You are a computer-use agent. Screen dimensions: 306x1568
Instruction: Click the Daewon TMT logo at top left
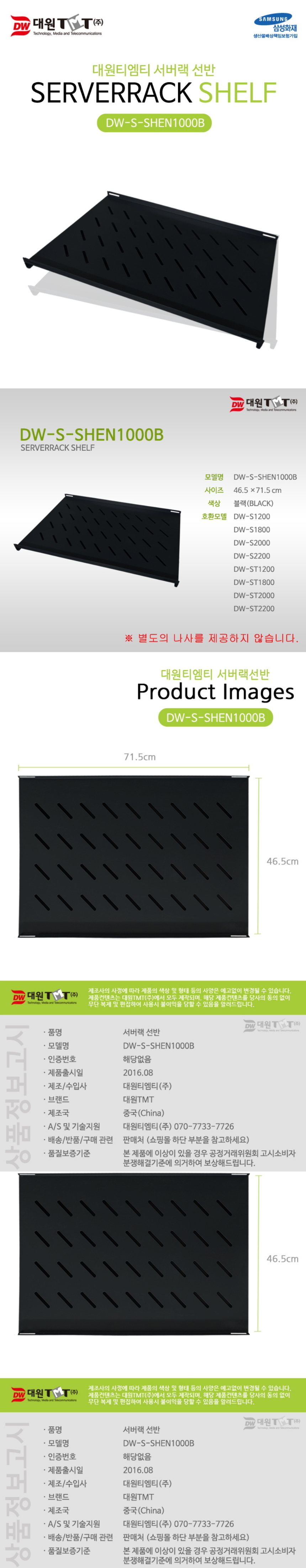pos(57,25)
